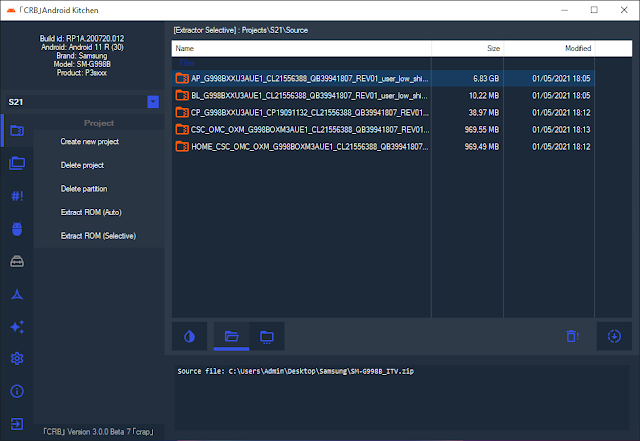Click the 38.97 MB size cell
Screen dimensions: 640x441
484,113
